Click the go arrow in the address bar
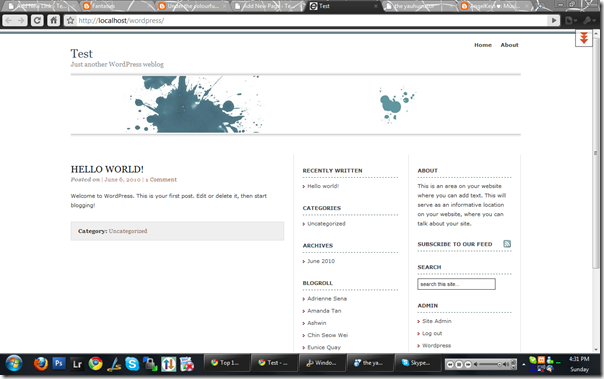This screenshot has width=604, height=379. (x=554, y=20)
